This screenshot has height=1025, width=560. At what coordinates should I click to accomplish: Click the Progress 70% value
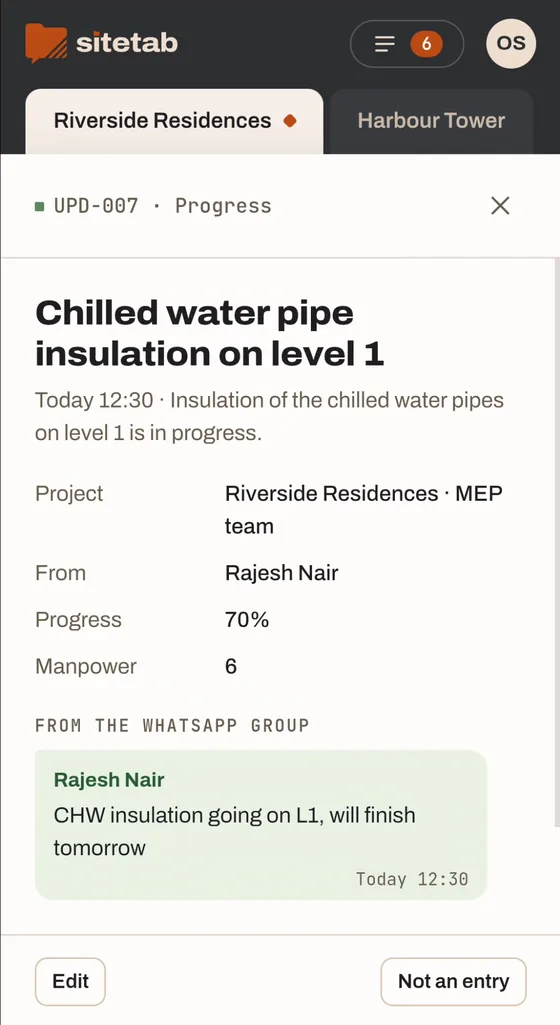(x=247, y=620)
